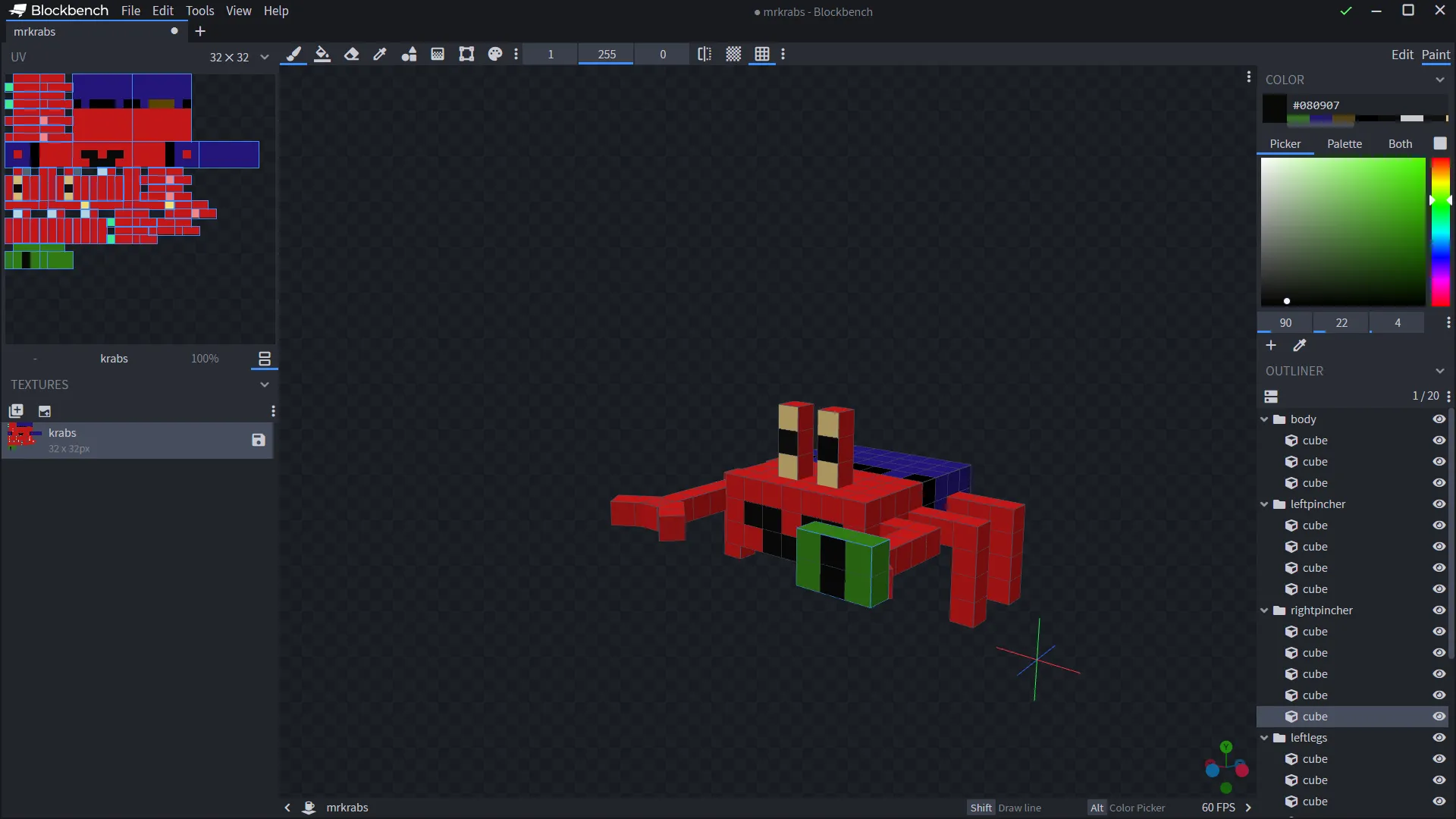The image size is (1456, 819).
Task: Collapse the Textures panel
Action: 265,384
